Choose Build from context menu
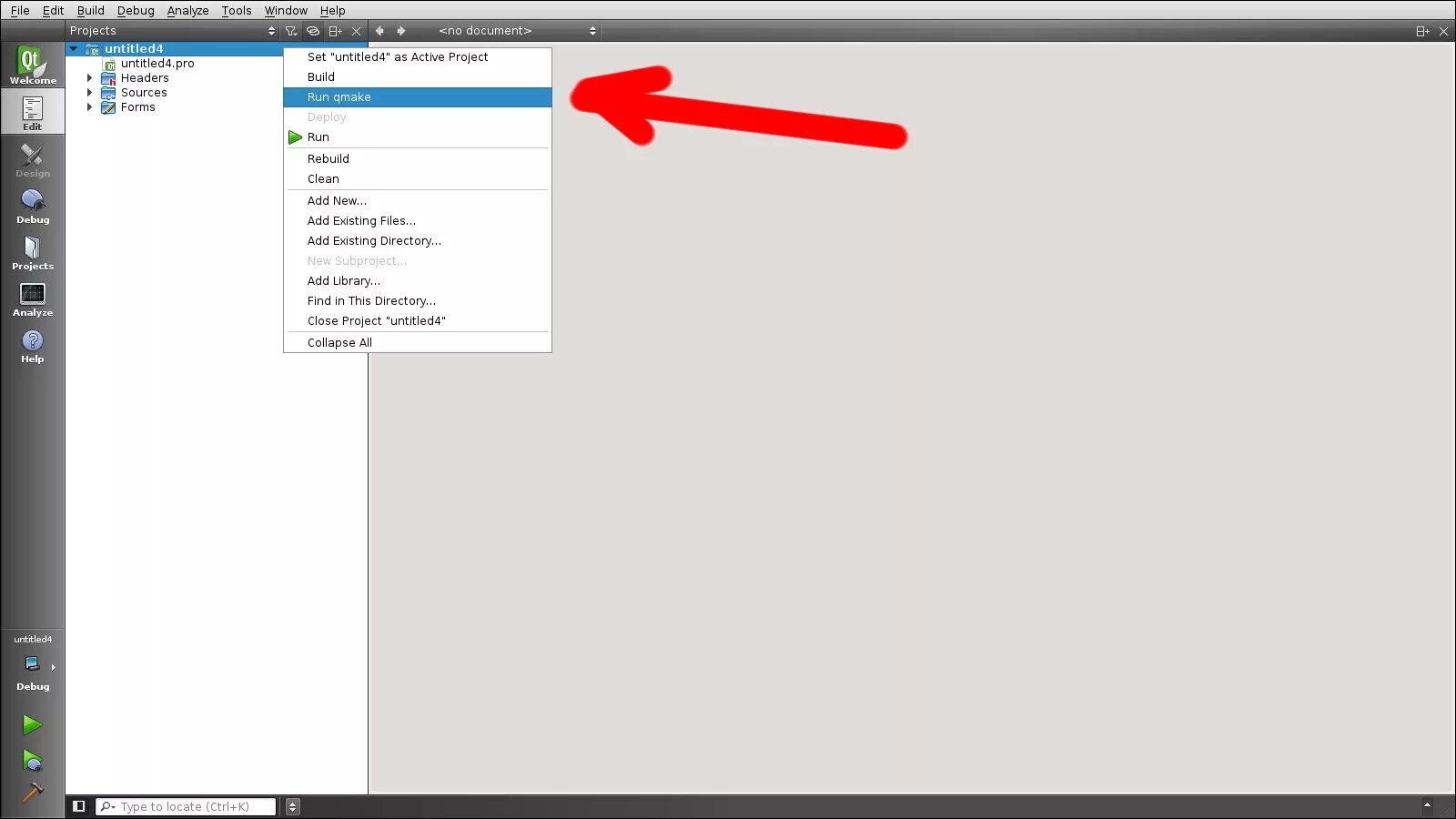This screenshot has height=819, width=1456. 418,77
